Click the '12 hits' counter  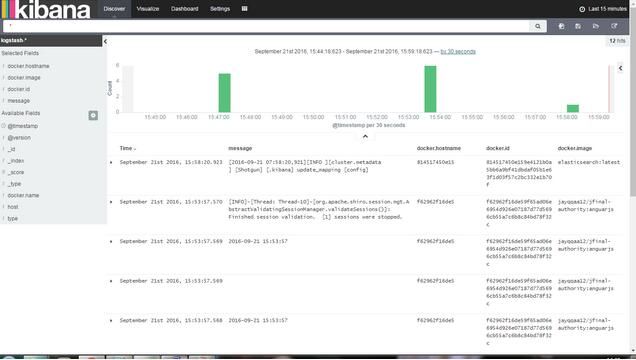(x=617, y=41)
